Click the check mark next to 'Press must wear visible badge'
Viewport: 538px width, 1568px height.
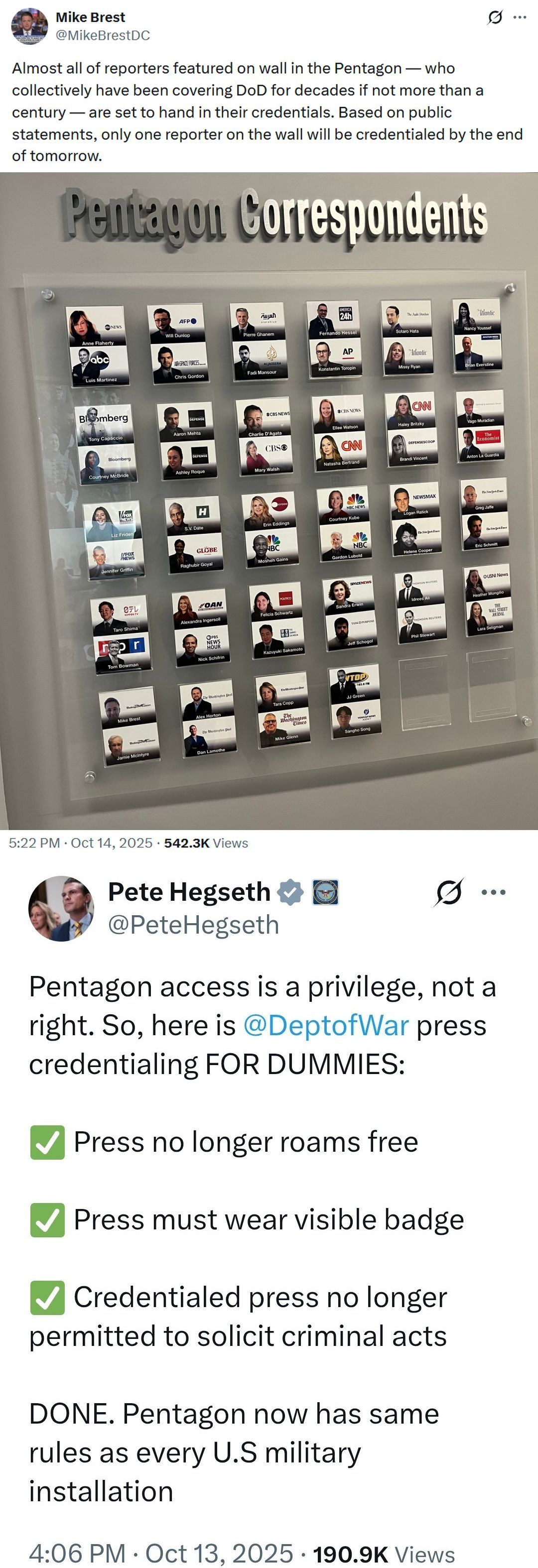coord(47,1220)
